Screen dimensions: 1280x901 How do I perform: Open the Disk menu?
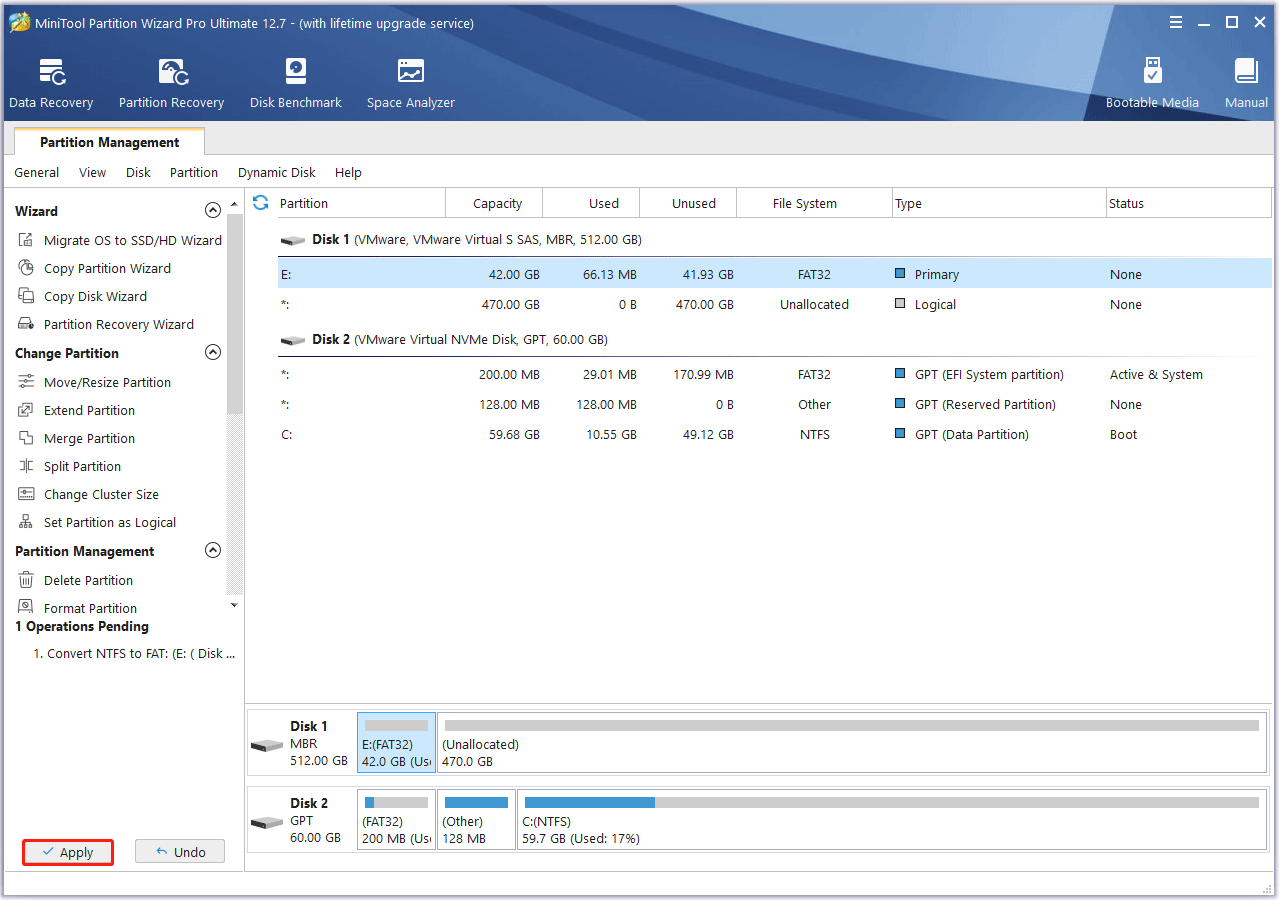[138, 172]
